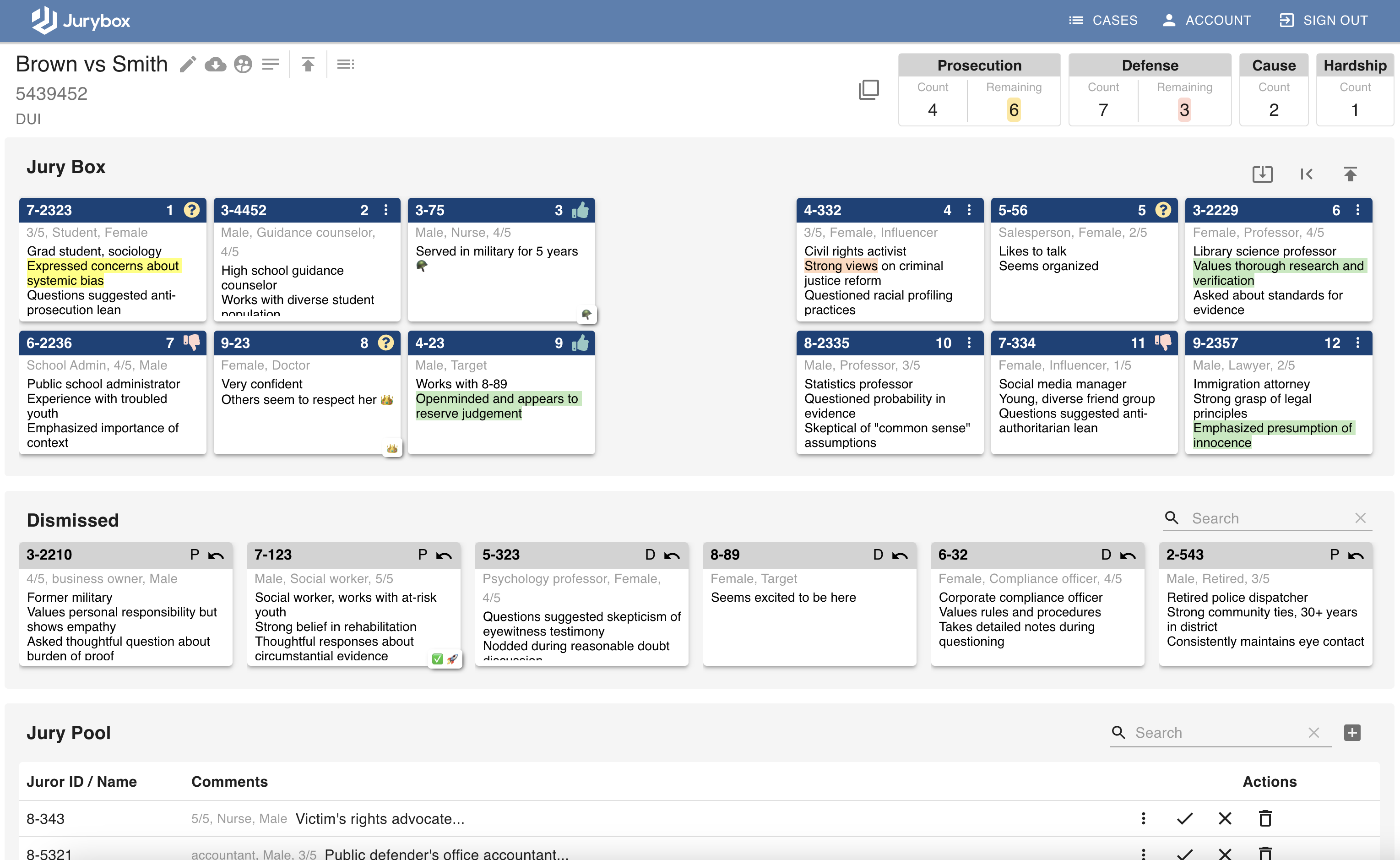Click the helmet emoji badge on juror 3-75
The image size is (1400, 860).
[x=587, y=314]
